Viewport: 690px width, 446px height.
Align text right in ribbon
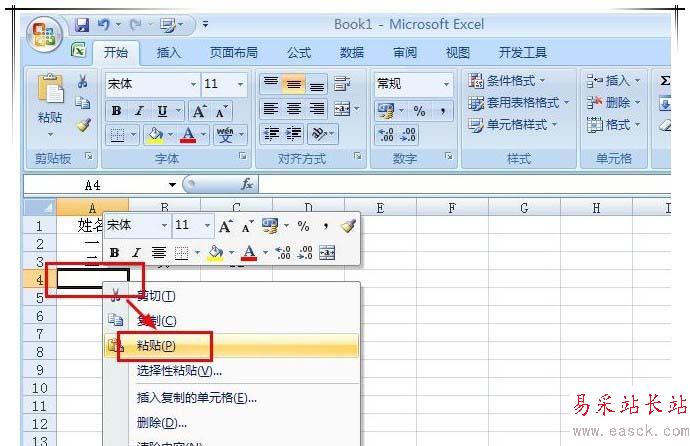coord(316,108)
